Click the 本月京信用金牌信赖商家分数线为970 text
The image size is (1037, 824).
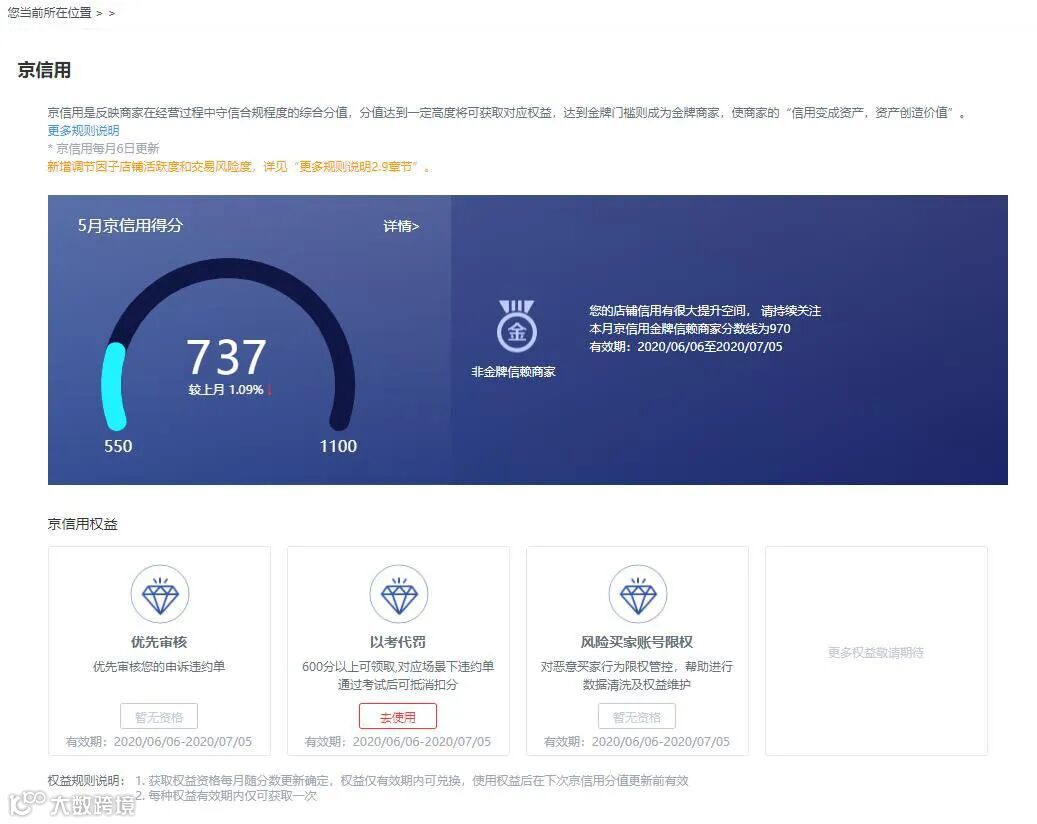tap(690, 329)
